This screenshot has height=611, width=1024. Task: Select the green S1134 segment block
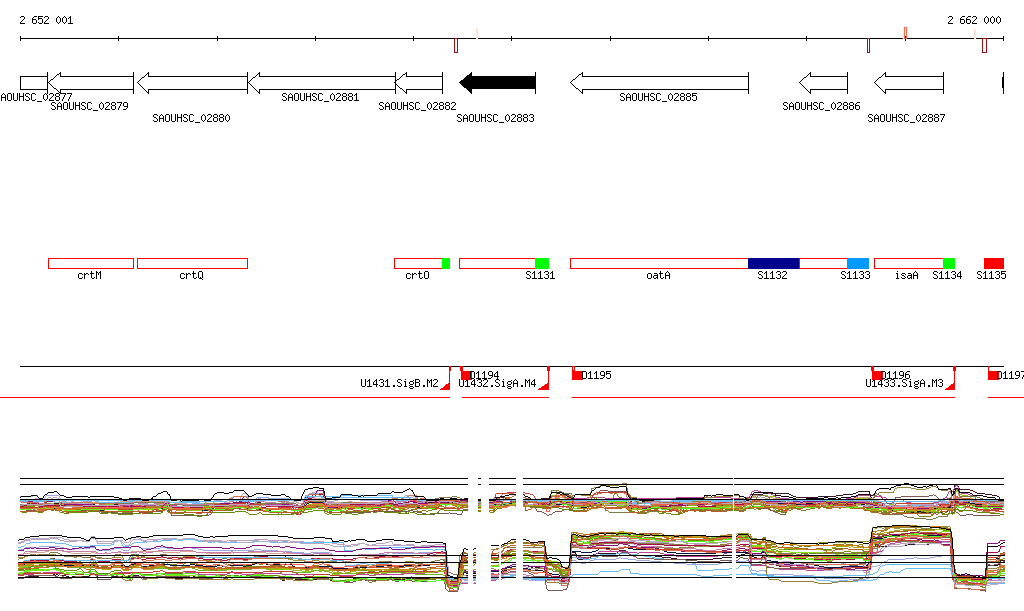pyautogui.click(x=949, y=264)
